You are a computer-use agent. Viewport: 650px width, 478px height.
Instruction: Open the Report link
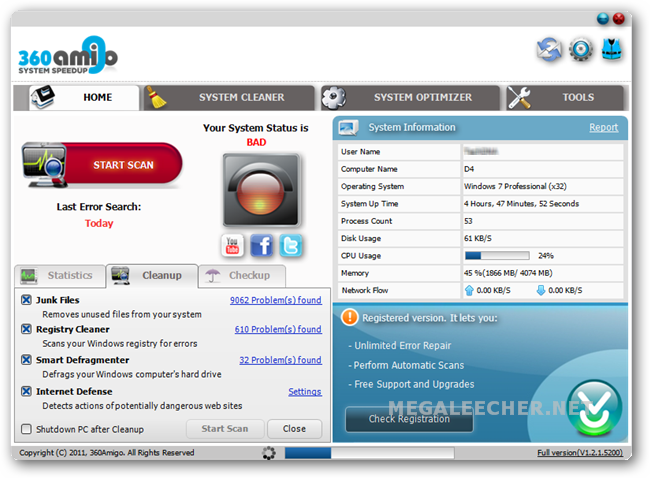[604, 127]
